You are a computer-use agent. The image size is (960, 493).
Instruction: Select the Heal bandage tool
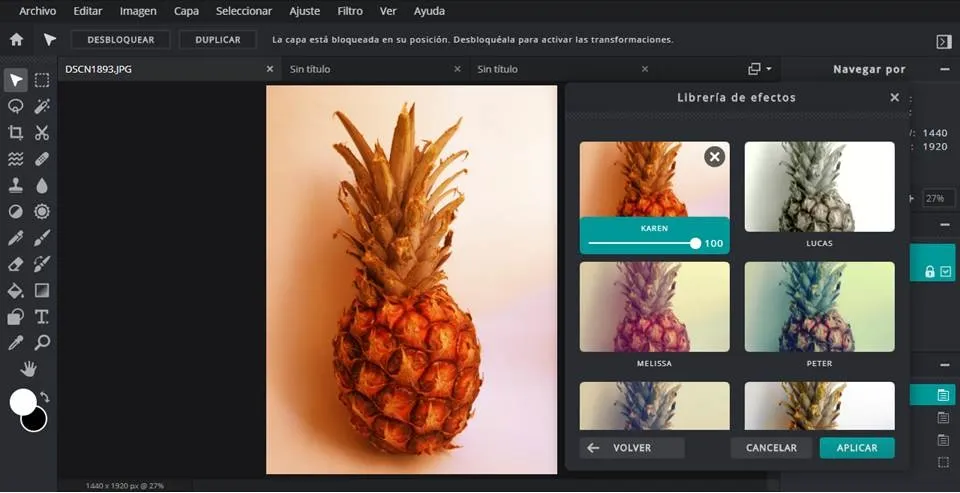(42, 159)
